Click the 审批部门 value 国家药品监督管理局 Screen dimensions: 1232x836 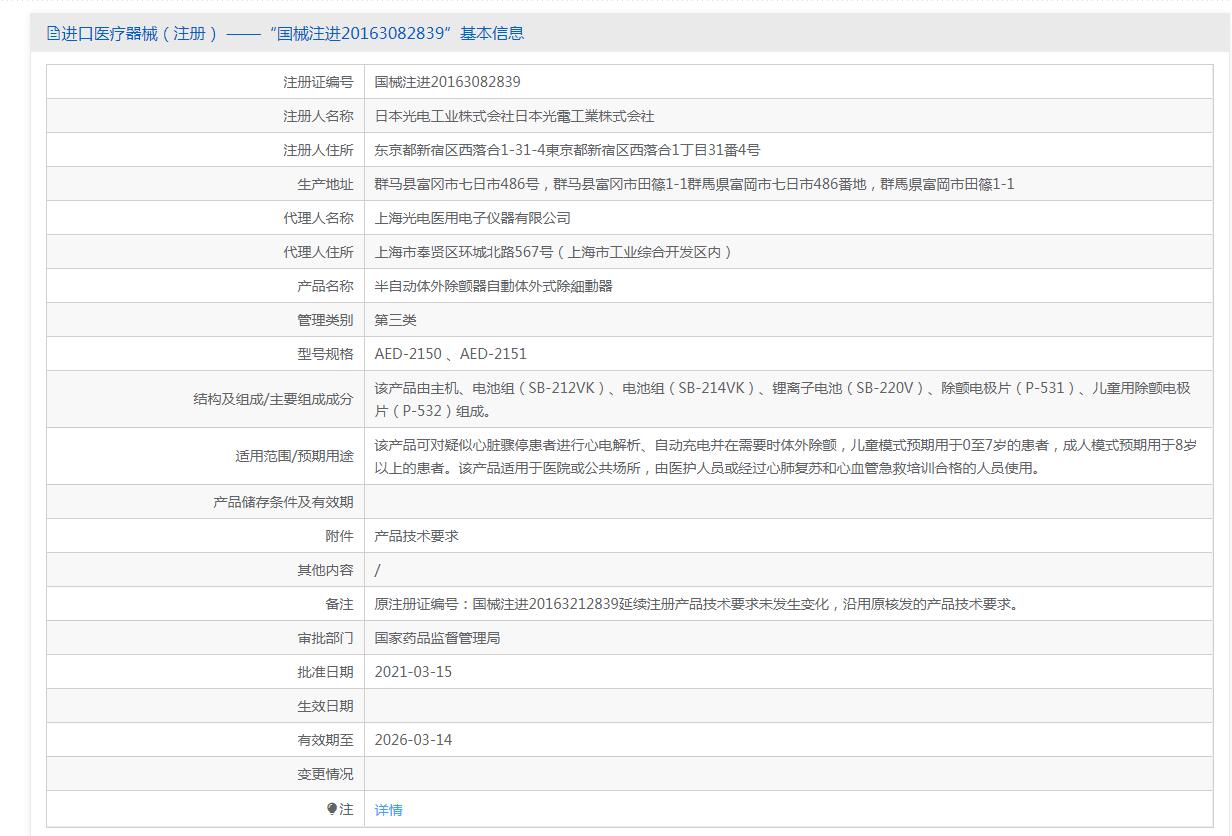pyautogui.click(x=437, y=638)
